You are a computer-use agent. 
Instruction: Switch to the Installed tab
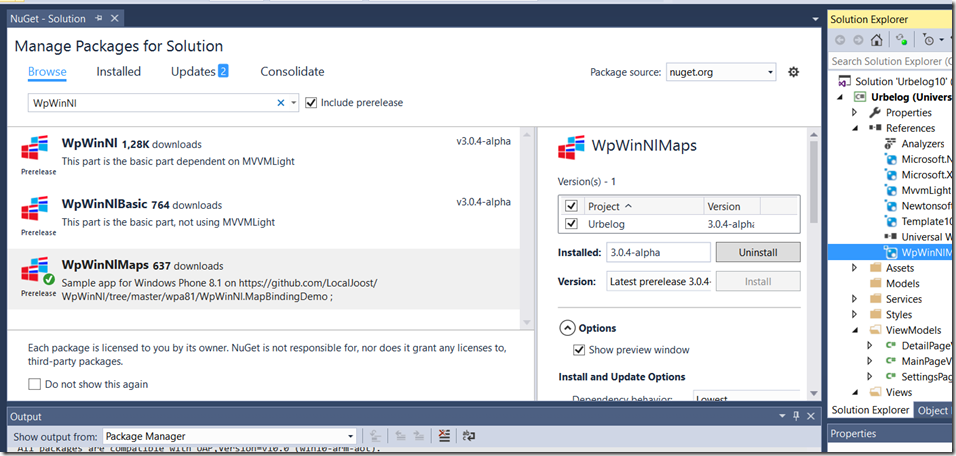click(118, 72)
